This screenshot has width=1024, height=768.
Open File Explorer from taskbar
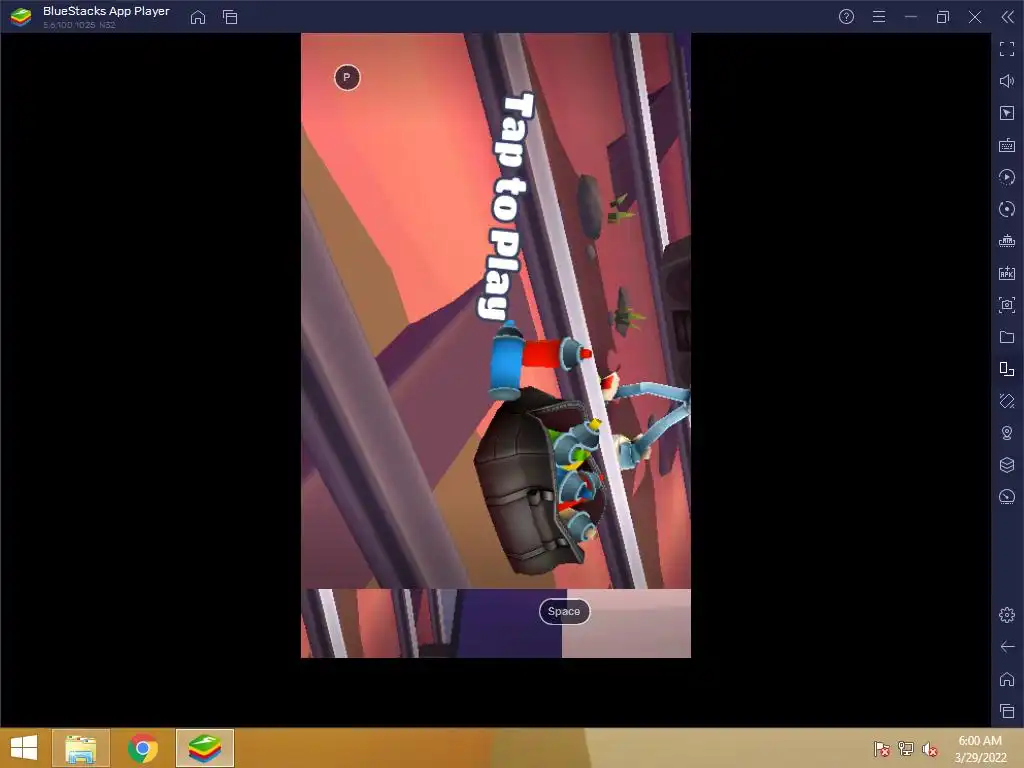tap(81, 748)
